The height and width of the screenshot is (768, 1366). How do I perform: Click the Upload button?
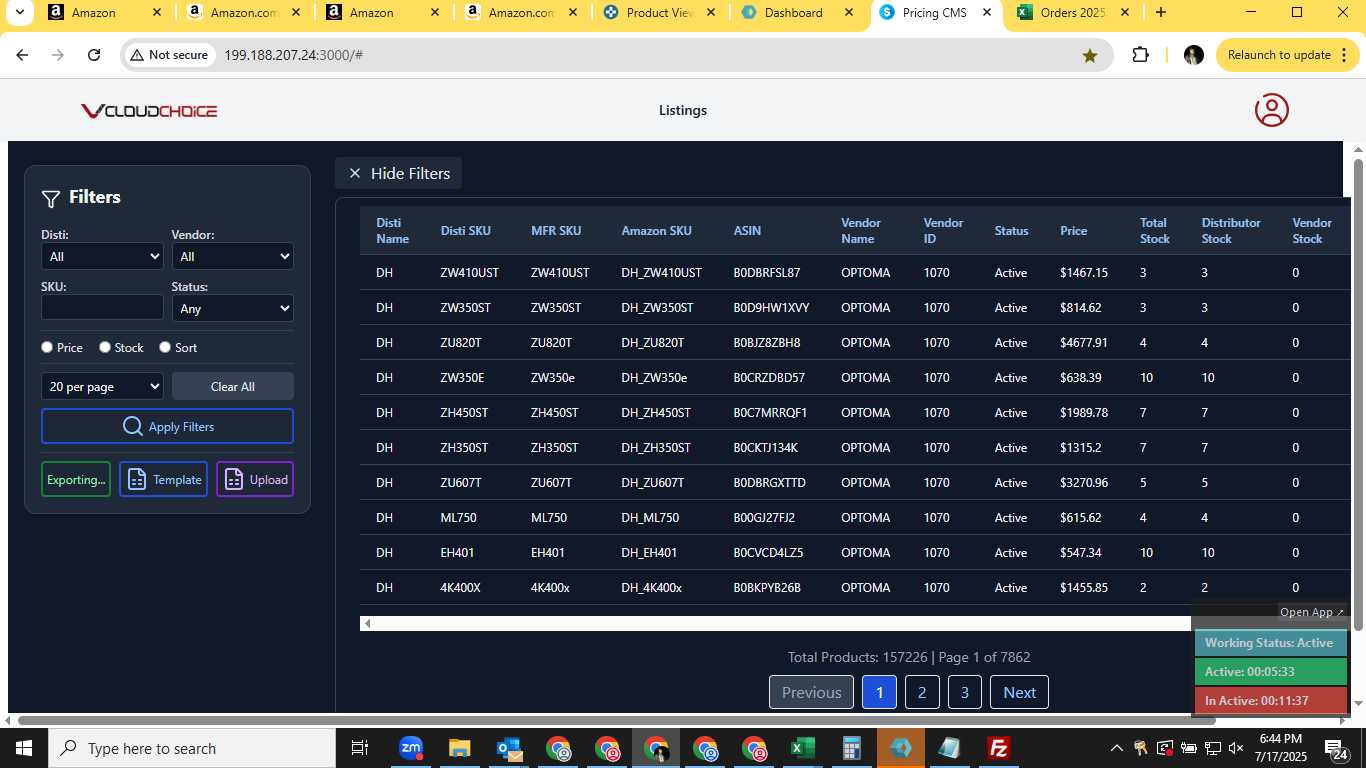(255, 479)
